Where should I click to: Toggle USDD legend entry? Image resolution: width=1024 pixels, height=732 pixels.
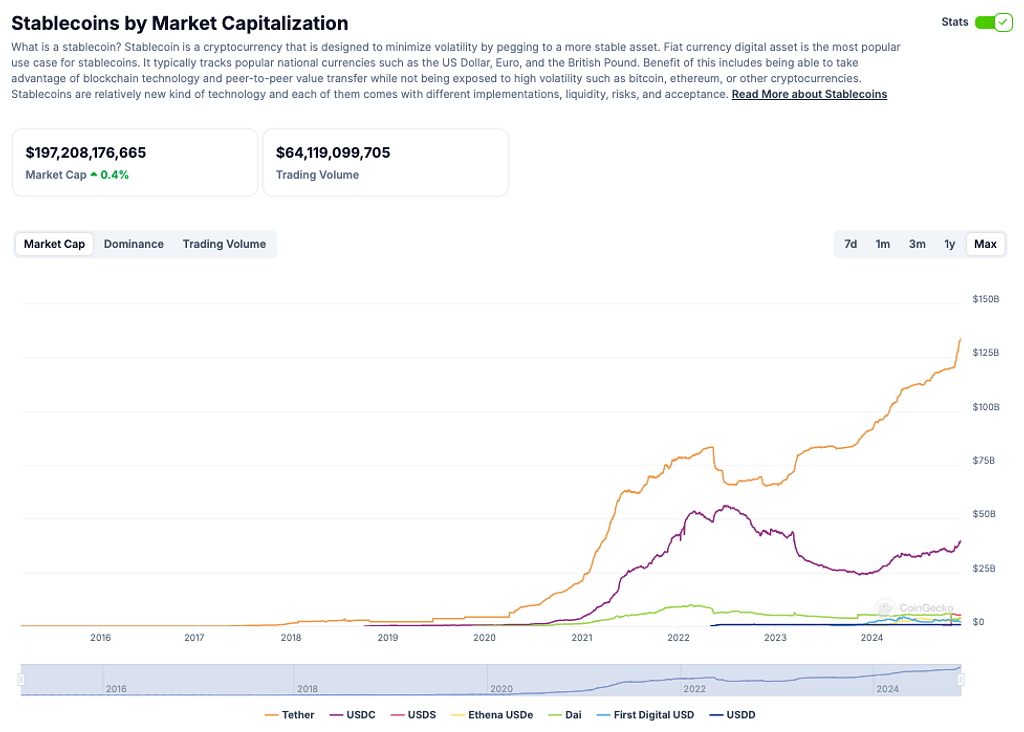(732, 715)
